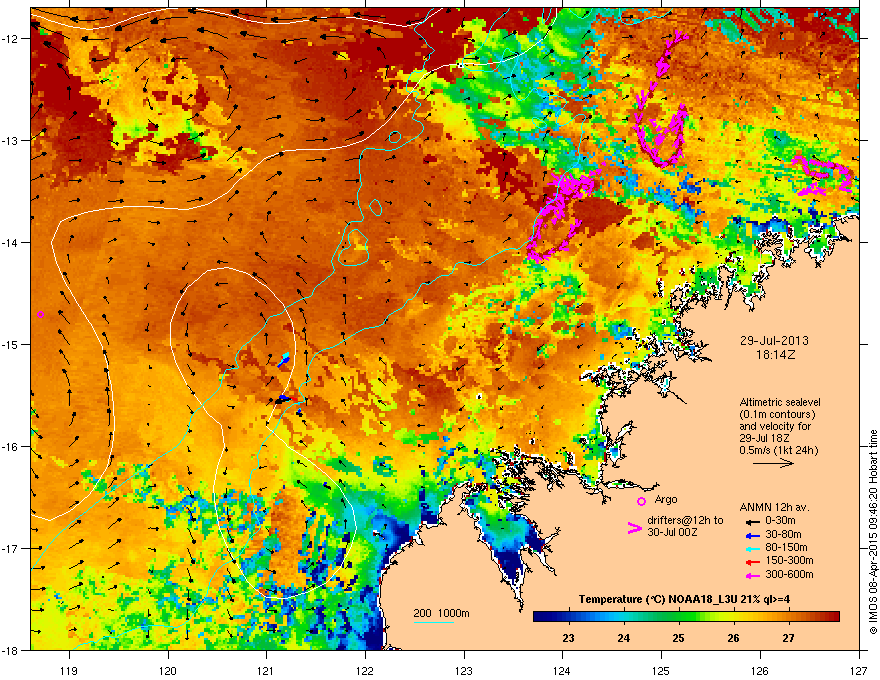The width and height of the screenshot is (880, 680).
Task: Select the date label 29-Jul-2013
Action: pos(774,341)
